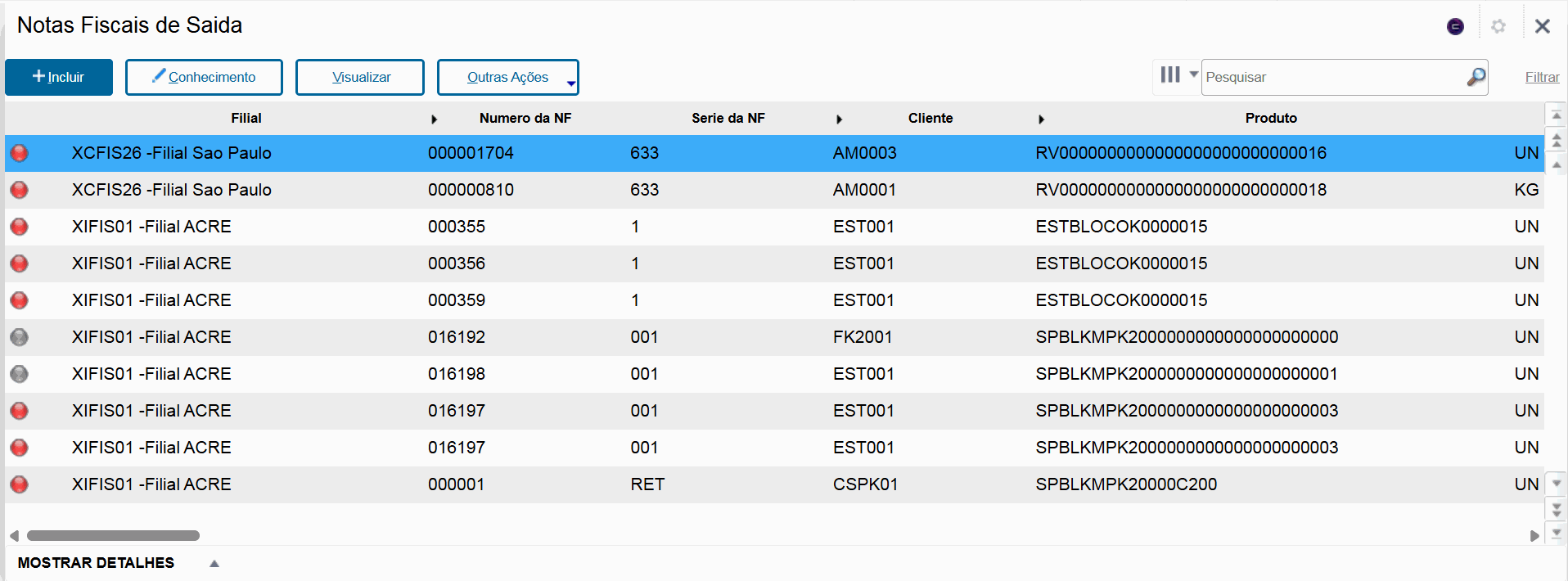Open the Conhecimento button
This screenshot has width=1568, height=581.
pyautogui.click(x=204, y=77)
